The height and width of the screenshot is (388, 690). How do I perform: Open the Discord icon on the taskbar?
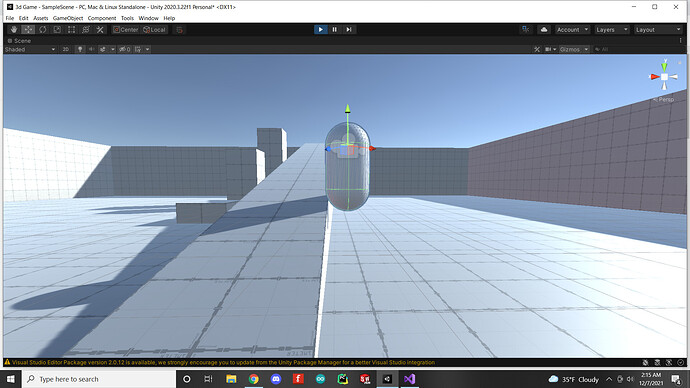(x=276, y=379)
